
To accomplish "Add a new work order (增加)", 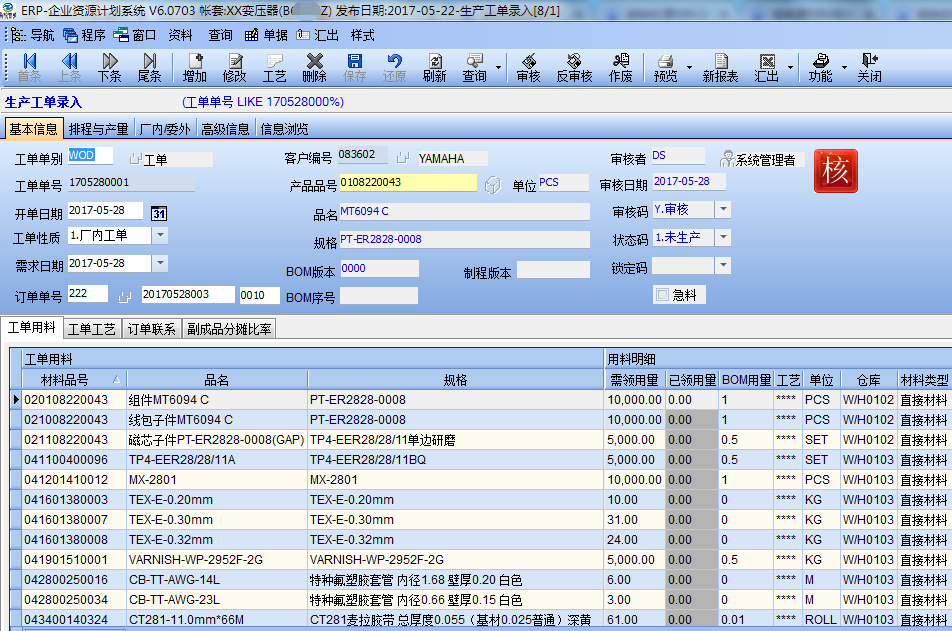I will pyautogui.click(x=195, y=67).
